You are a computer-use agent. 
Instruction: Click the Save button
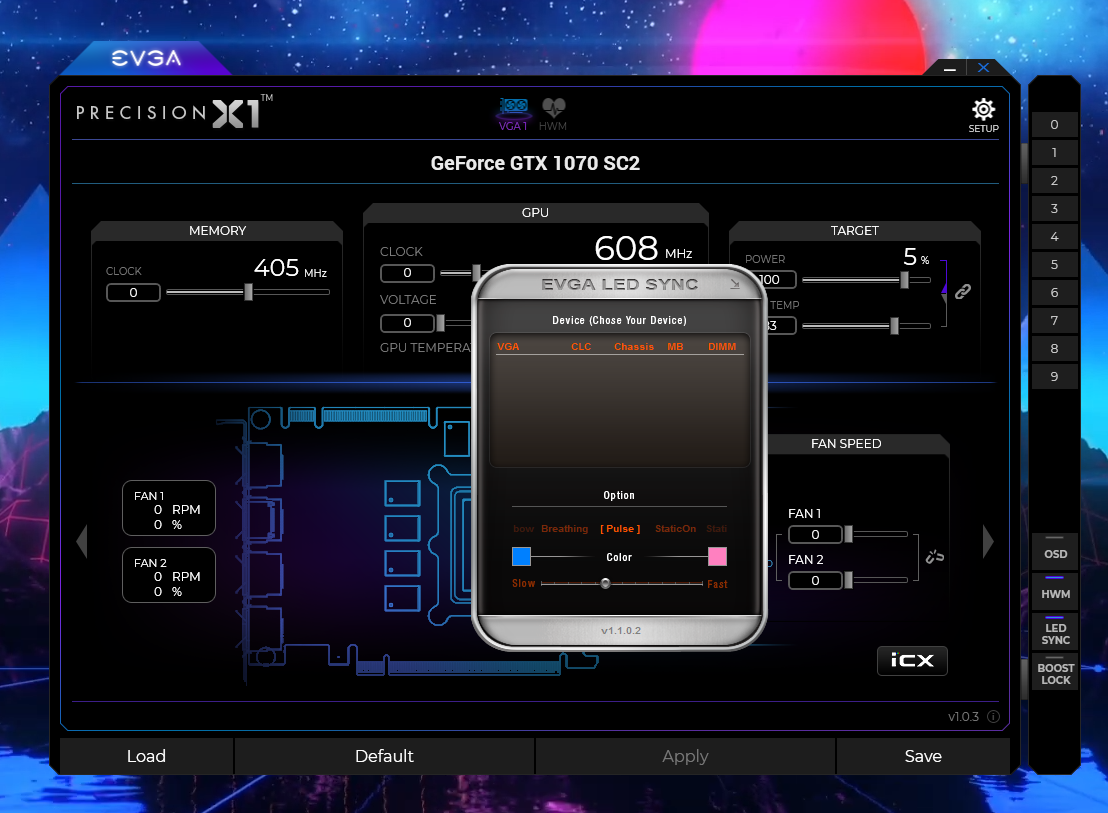923,756
